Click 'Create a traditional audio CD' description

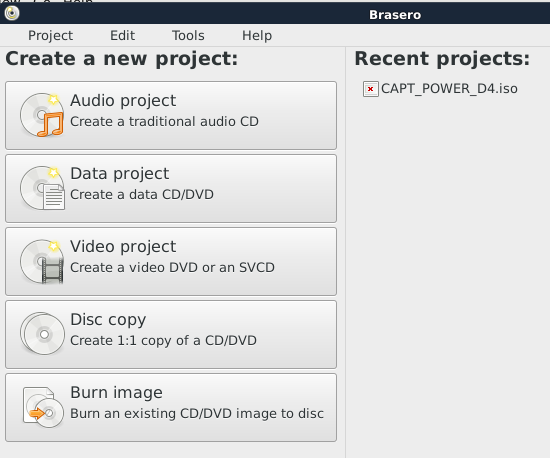[164, 121]
